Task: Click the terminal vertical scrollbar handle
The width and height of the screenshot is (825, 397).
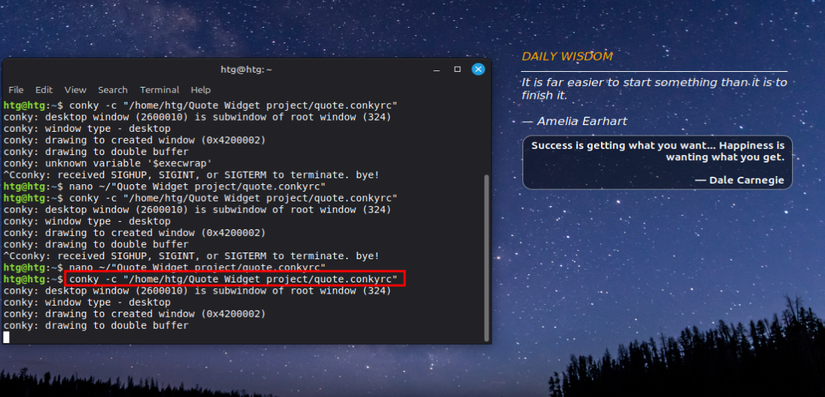Action: coord(487,258)
